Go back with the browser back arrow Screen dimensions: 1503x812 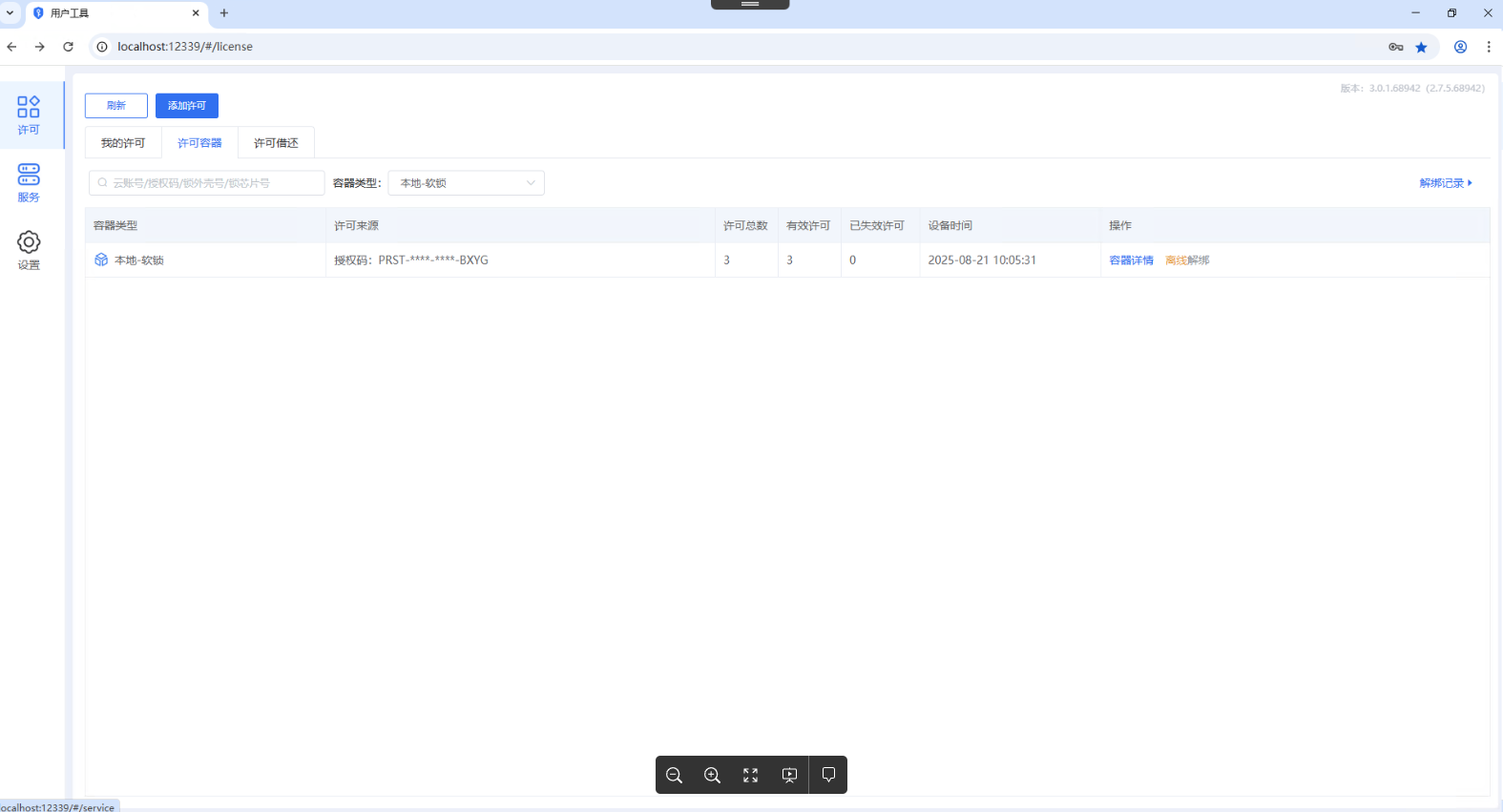11,47
